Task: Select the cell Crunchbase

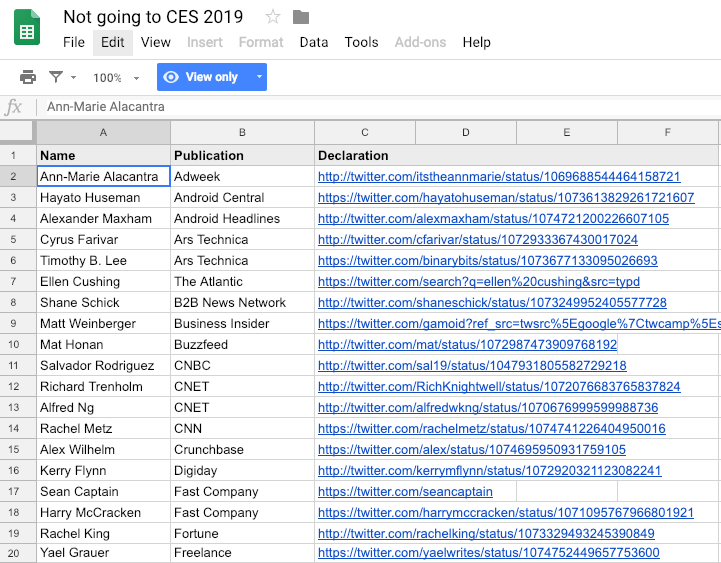Action: pyautogui.click(x=242, y=450)
